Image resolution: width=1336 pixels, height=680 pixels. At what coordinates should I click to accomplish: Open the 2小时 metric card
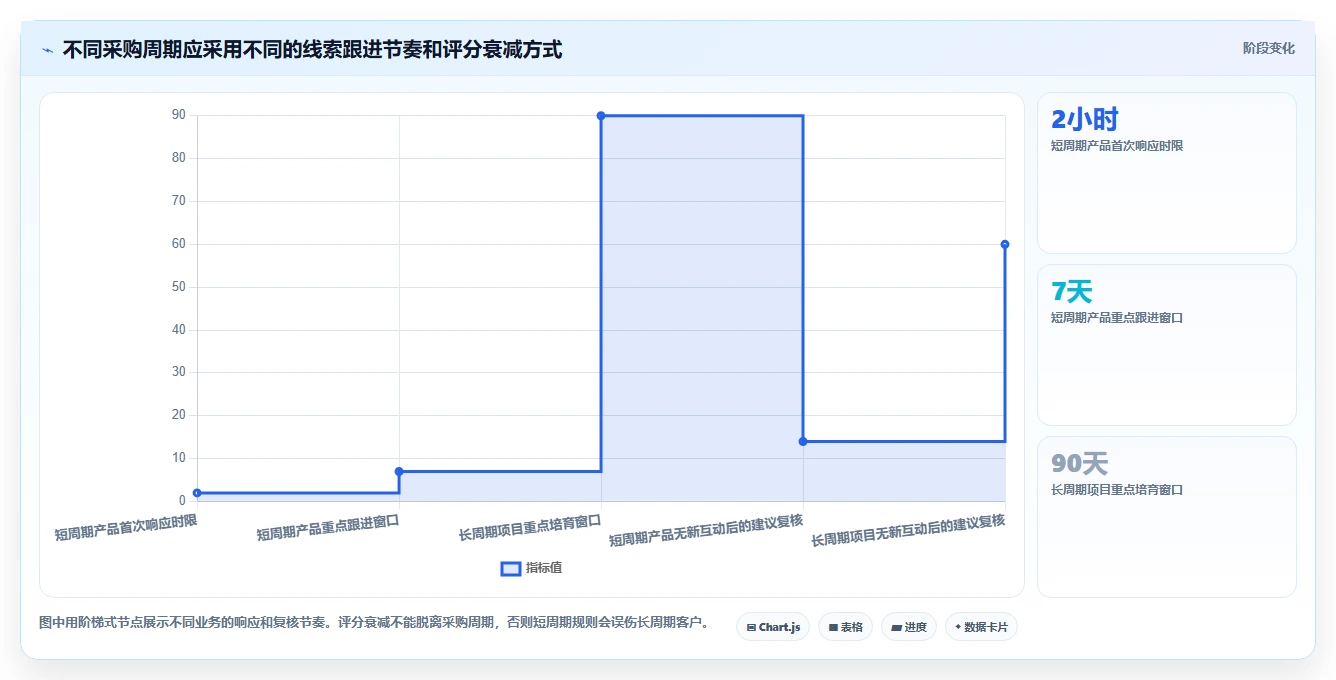tap(1167, 173)
